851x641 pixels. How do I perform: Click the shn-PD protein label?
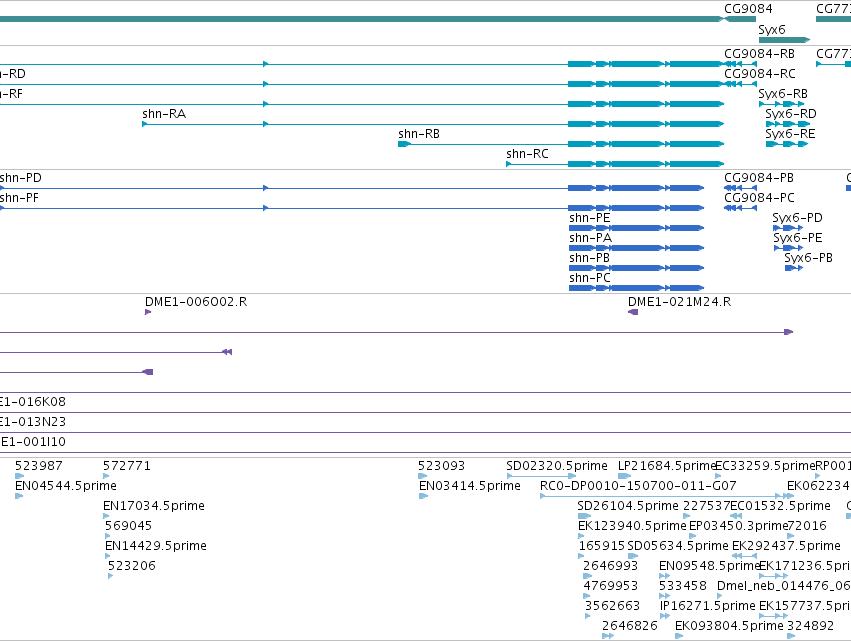tap(21, 178)
